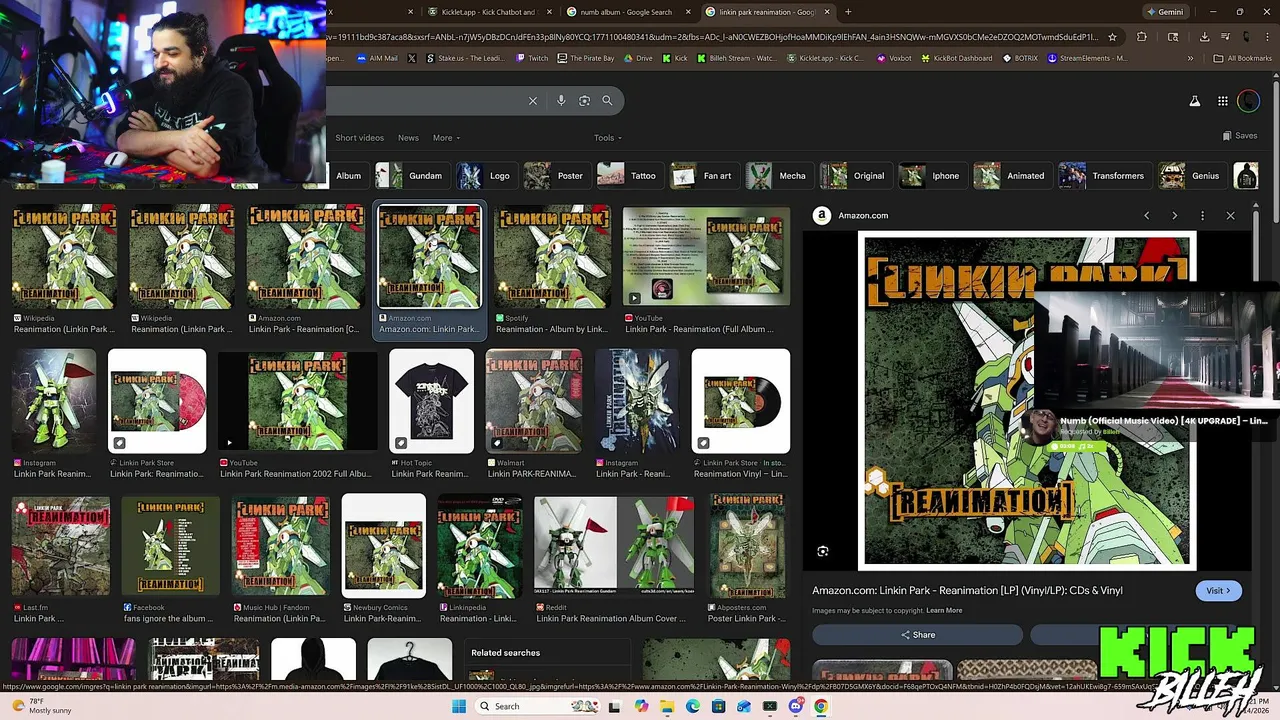1280x720 pixels.
Task: Open Discord from the taskbar
Action: coord(795,706)
